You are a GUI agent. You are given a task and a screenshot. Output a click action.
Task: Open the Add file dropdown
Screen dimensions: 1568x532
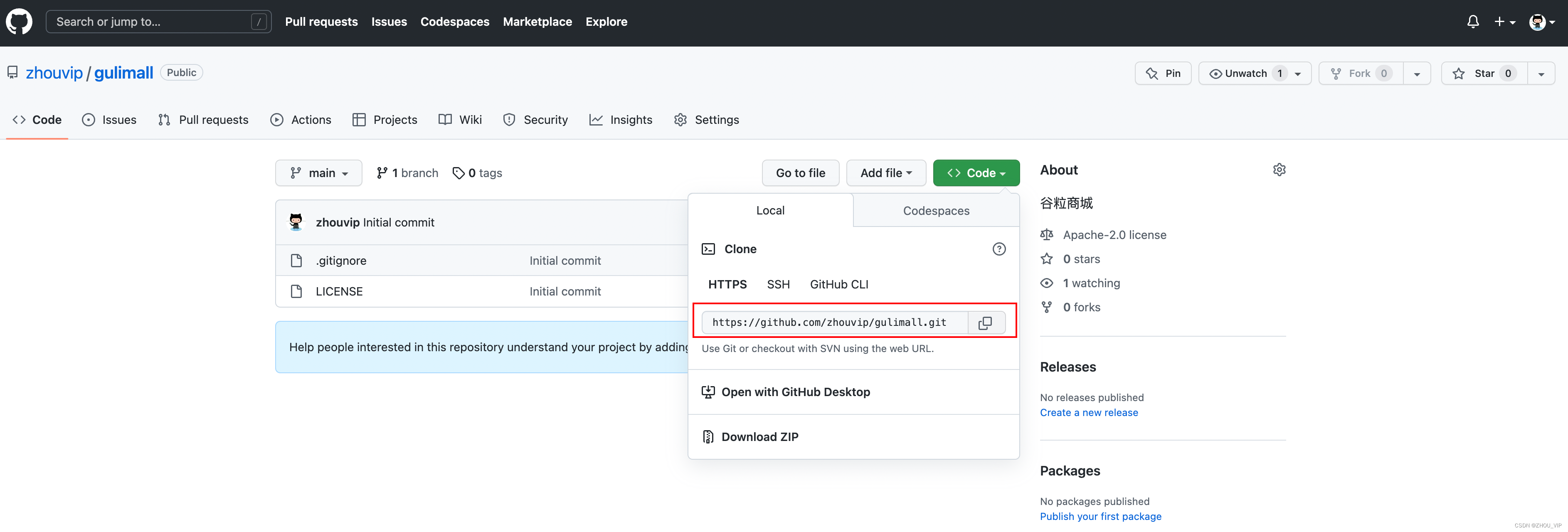[886, 173]
